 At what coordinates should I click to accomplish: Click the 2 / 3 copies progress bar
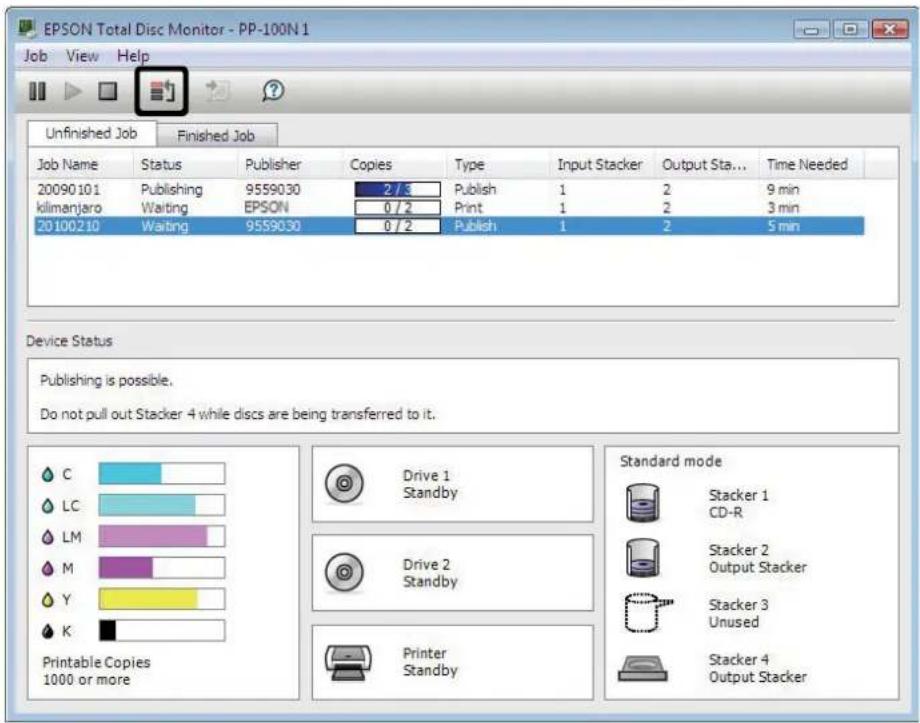(397, 190)
